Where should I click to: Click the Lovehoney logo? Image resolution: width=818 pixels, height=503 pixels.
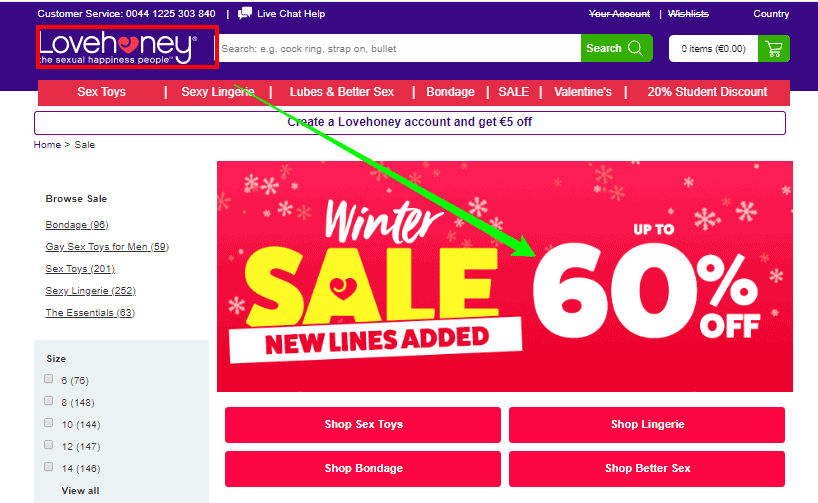coord(118,47)
